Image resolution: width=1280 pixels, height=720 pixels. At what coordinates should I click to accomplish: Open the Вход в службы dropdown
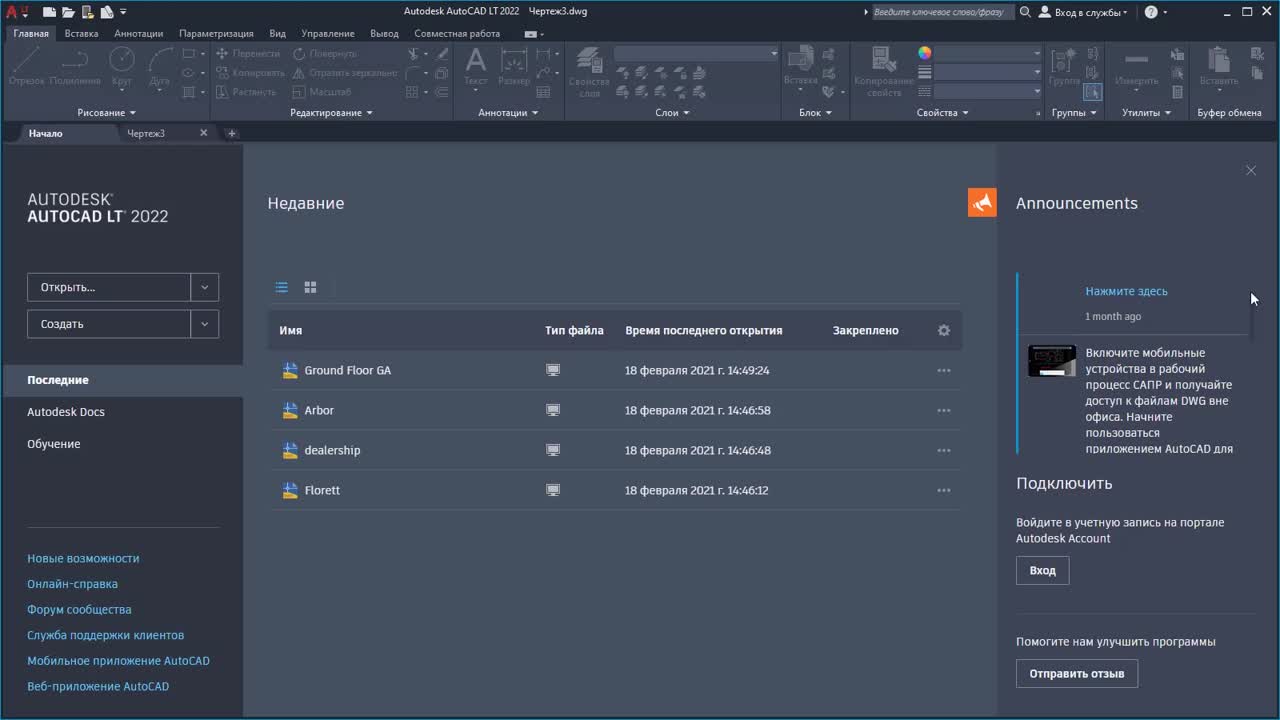[1083, 12]
